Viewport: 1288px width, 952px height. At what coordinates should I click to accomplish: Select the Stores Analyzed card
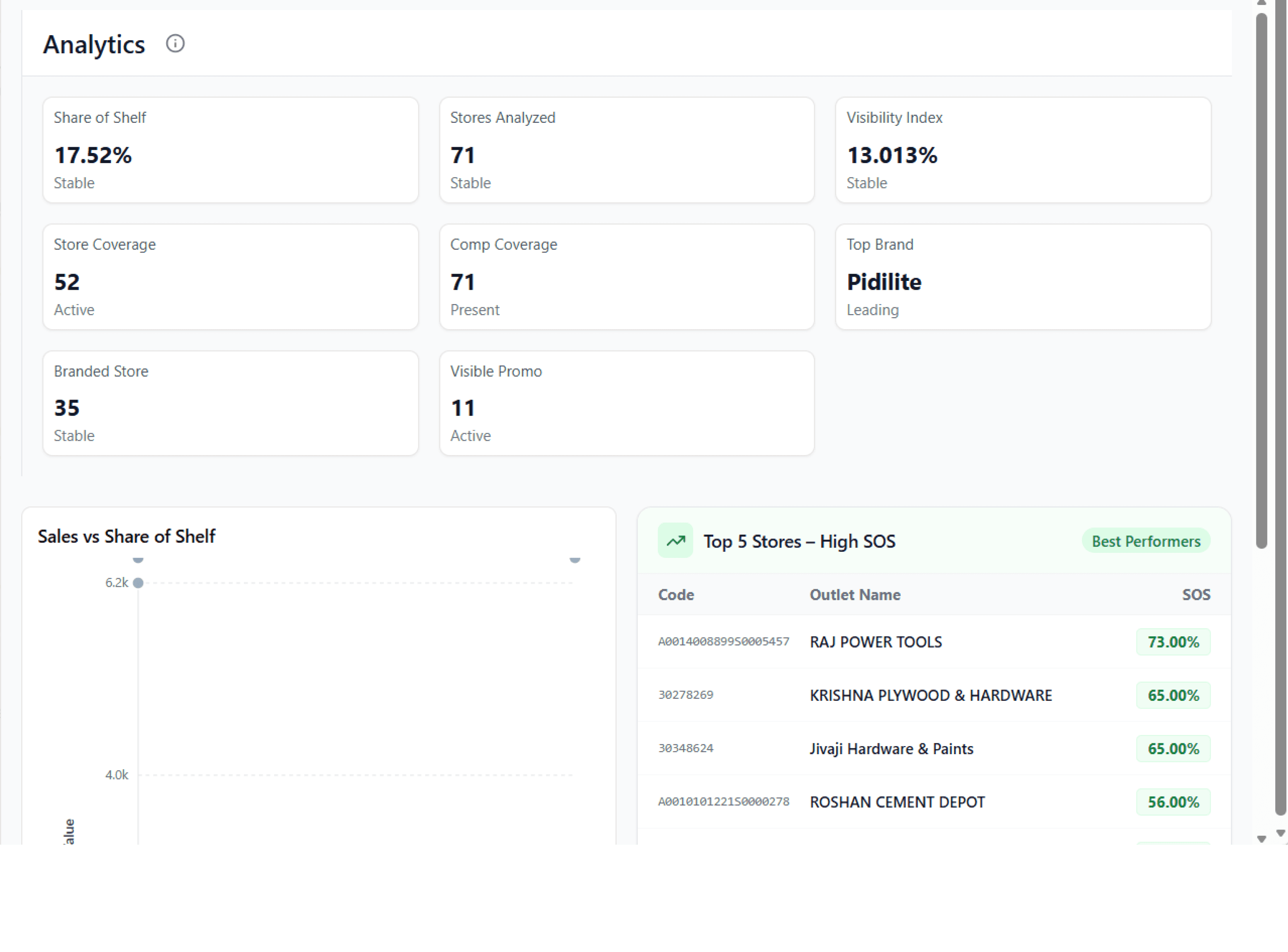click(x=626, y=150)
